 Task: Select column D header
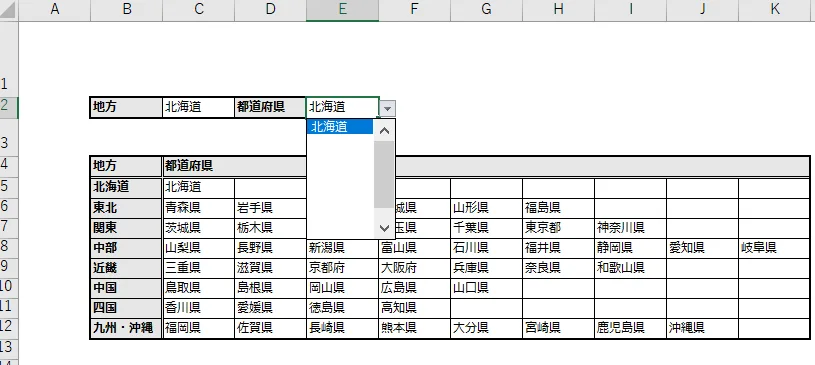(x=270, y=10)
